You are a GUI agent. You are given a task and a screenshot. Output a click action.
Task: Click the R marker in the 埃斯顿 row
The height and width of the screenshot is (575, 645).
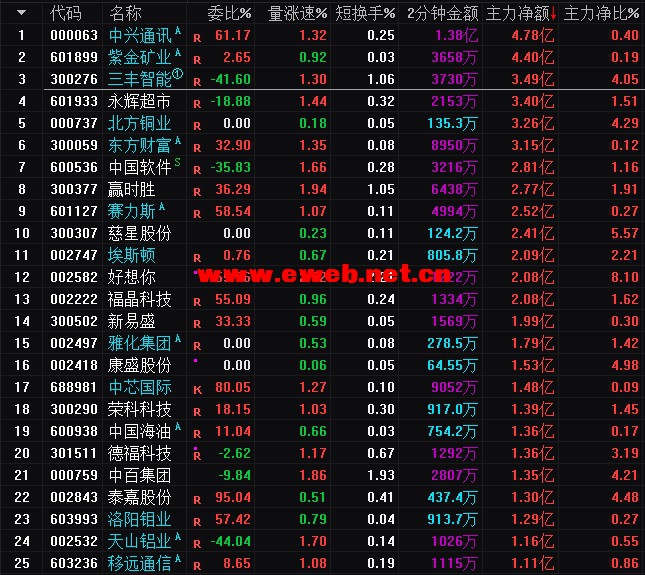tap(197, 258)
